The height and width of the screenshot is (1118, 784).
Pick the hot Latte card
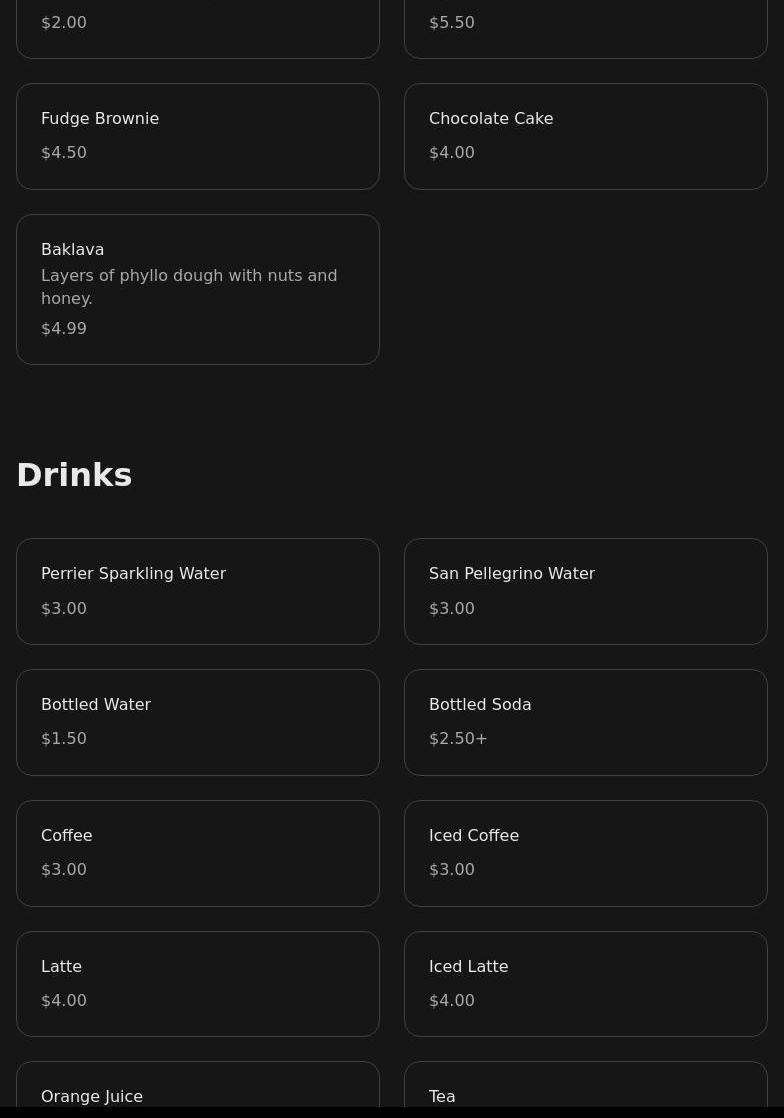(198, 984)
